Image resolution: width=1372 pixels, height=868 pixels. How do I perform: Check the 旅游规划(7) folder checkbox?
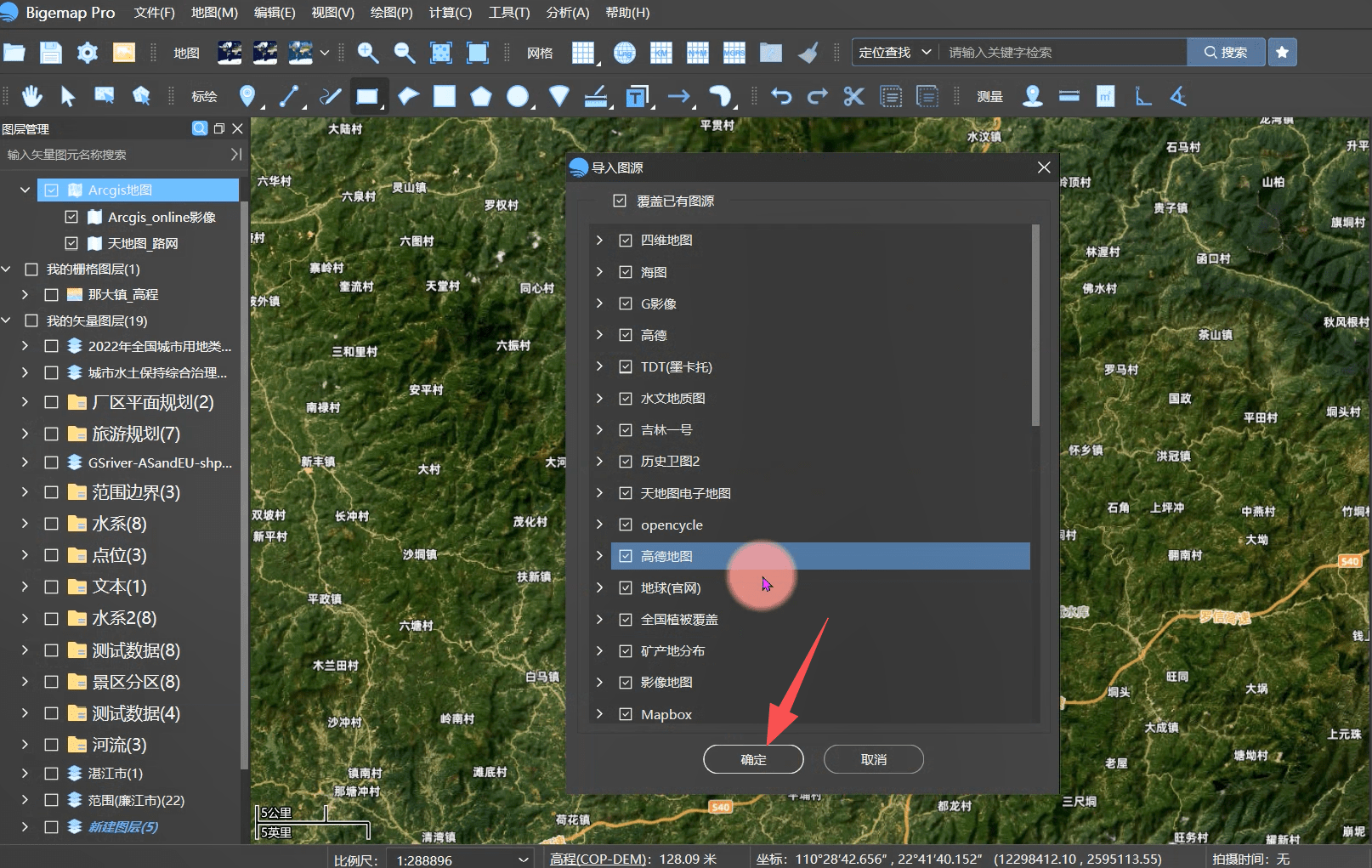pos(51,434)
